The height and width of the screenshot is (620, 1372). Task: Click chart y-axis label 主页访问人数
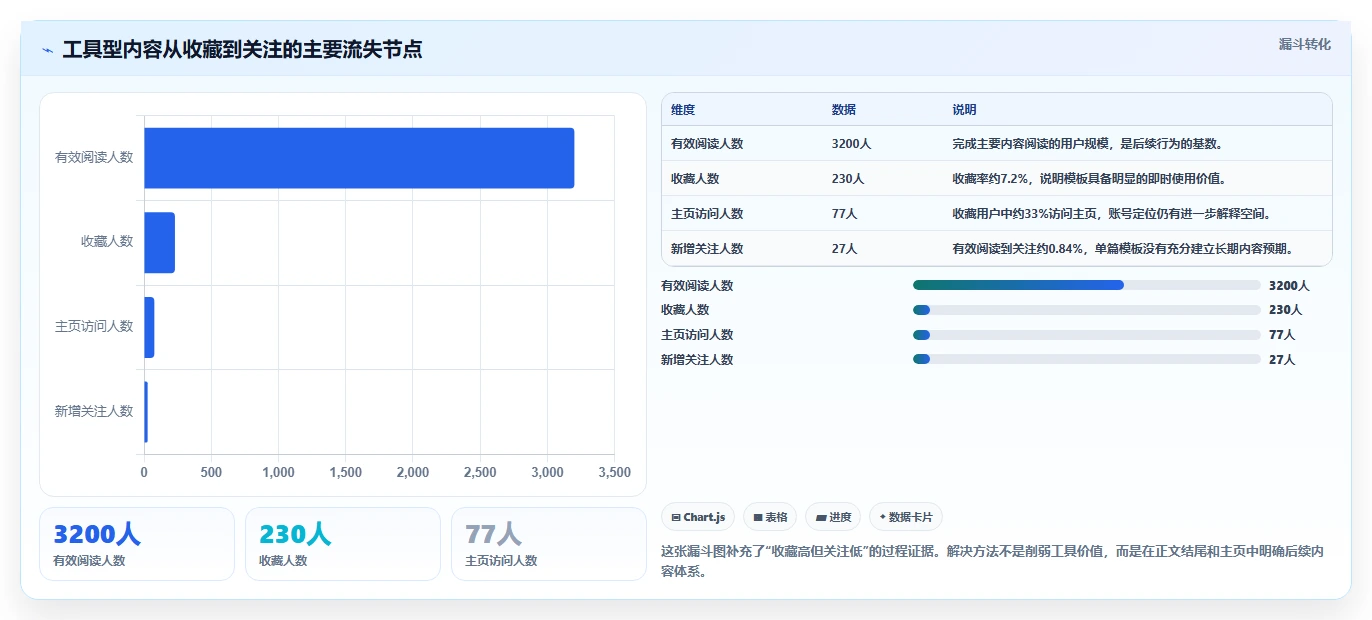tap(94, 326)
